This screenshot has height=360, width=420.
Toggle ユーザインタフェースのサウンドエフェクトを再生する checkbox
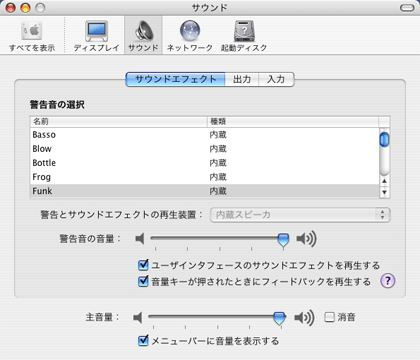[143, 265]
